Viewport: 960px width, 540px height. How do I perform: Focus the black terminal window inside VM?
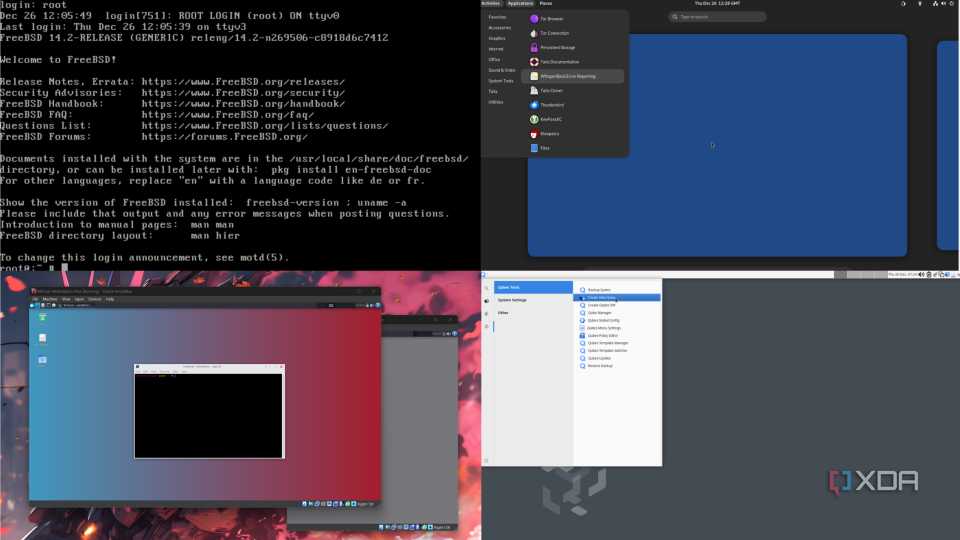click(x=209, y=416)
